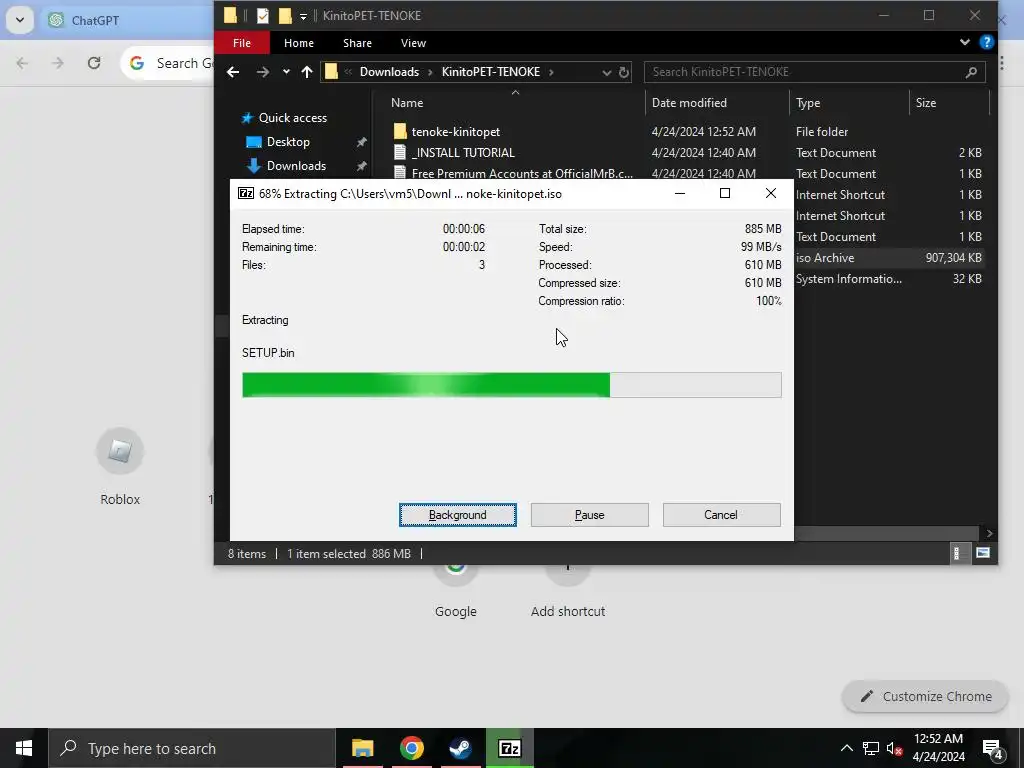Open the Windows Start menu

24,748
